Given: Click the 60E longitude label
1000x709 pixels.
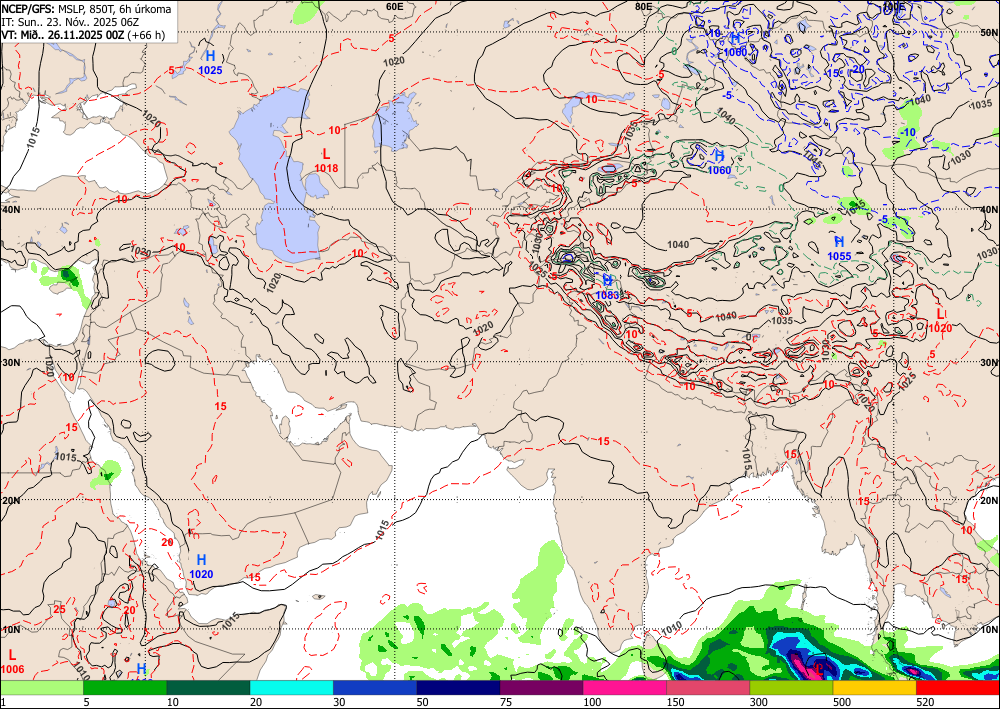Looking at the screenshot, I should [x=395, y=6].
